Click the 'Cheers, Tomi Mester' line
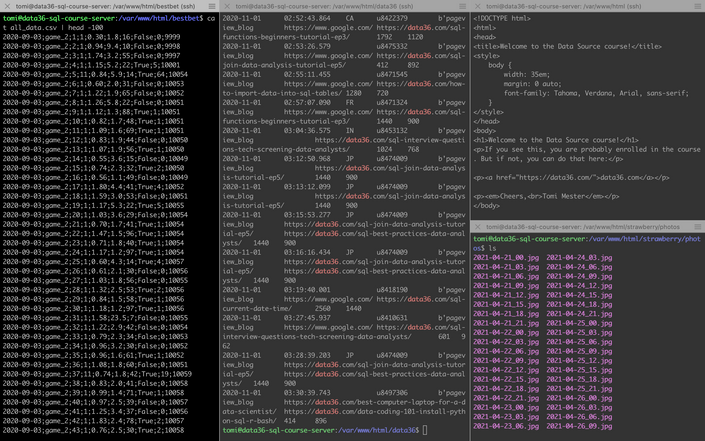705x441 pixels. 546,196
